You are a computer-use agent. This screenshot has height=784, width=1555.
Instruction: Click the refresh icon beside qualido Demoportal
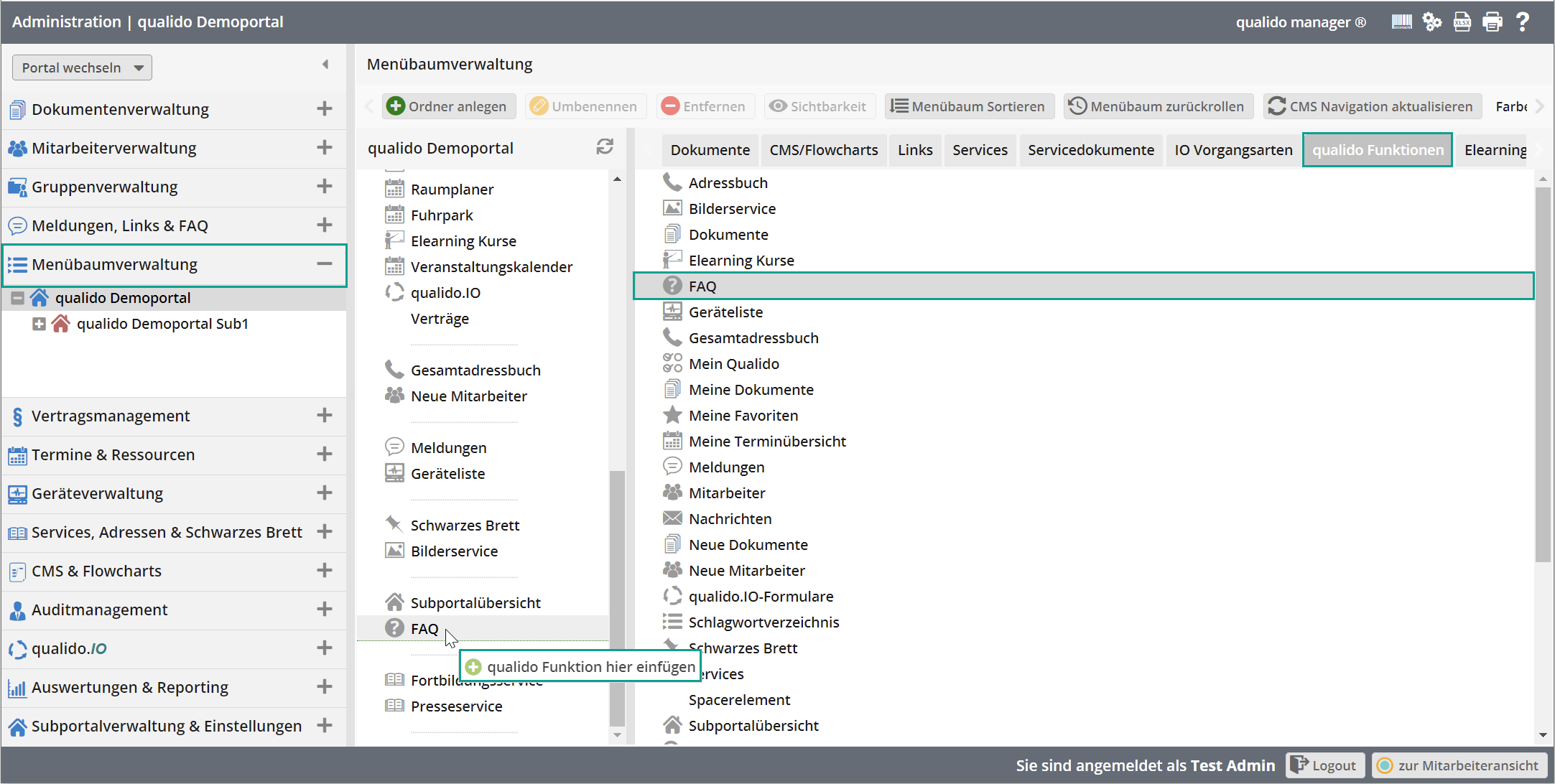[x=605, y=146]
